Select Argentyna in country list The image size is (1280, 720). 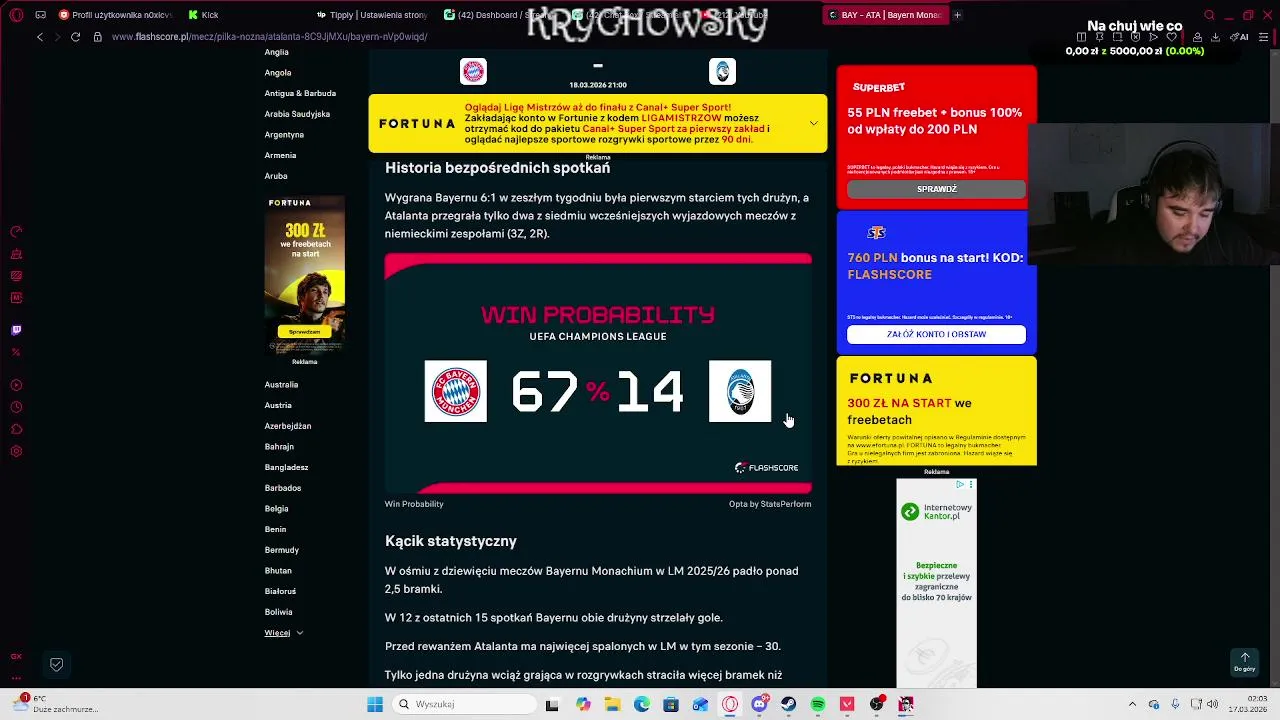[284, 135]
